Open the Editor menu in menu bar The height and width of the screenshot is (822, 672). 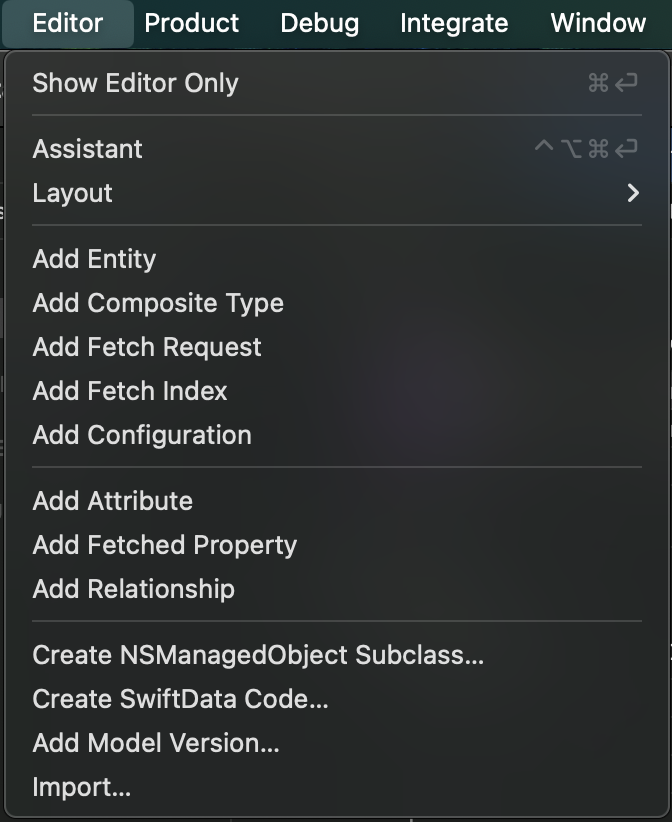(68, 24)
